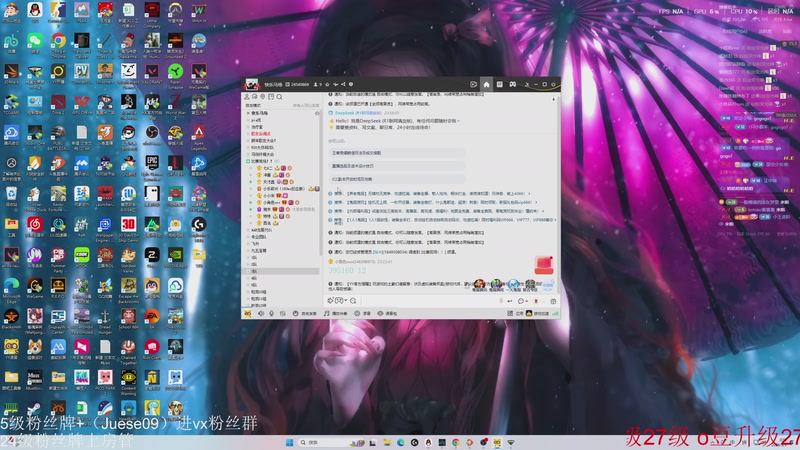Click the magnifier icon above the channel list
The image size is (800, 450).
click(279, 96)
